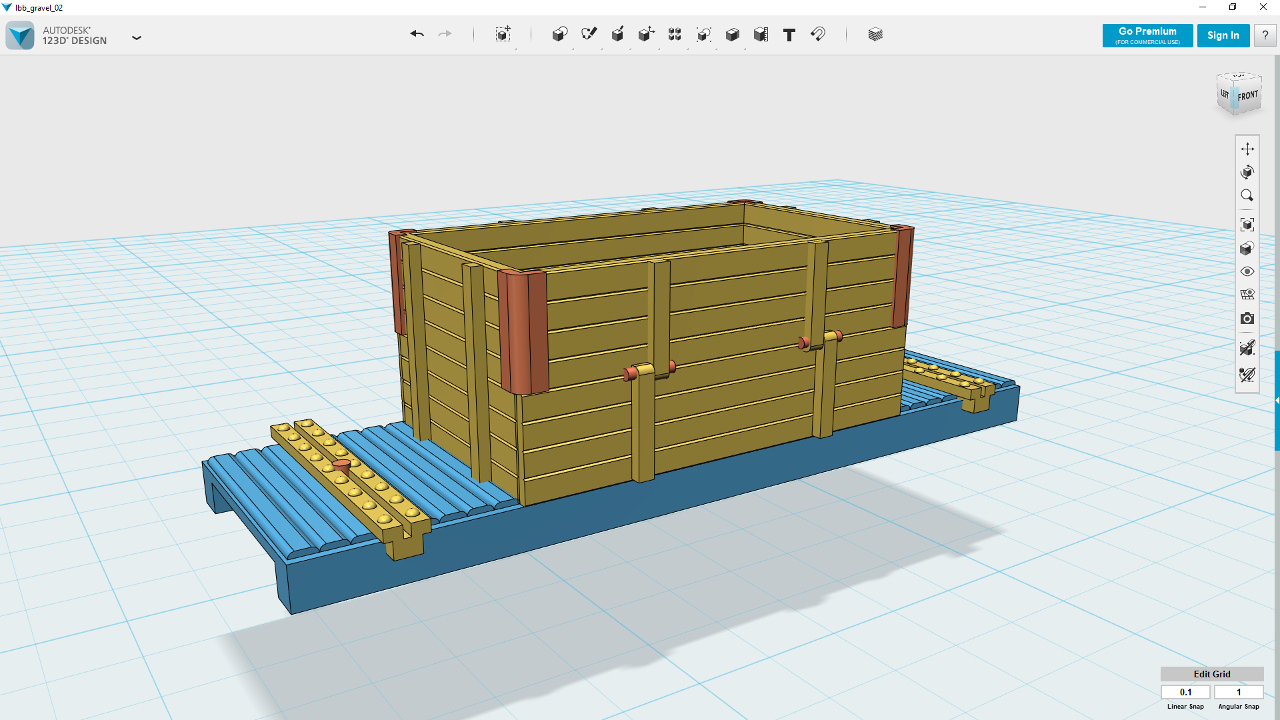The height and width of the screenshot is (720, 1280).
Task: Take a screenshot with the camera icon
Action: pyautogui.click(x=1247, y=319)
